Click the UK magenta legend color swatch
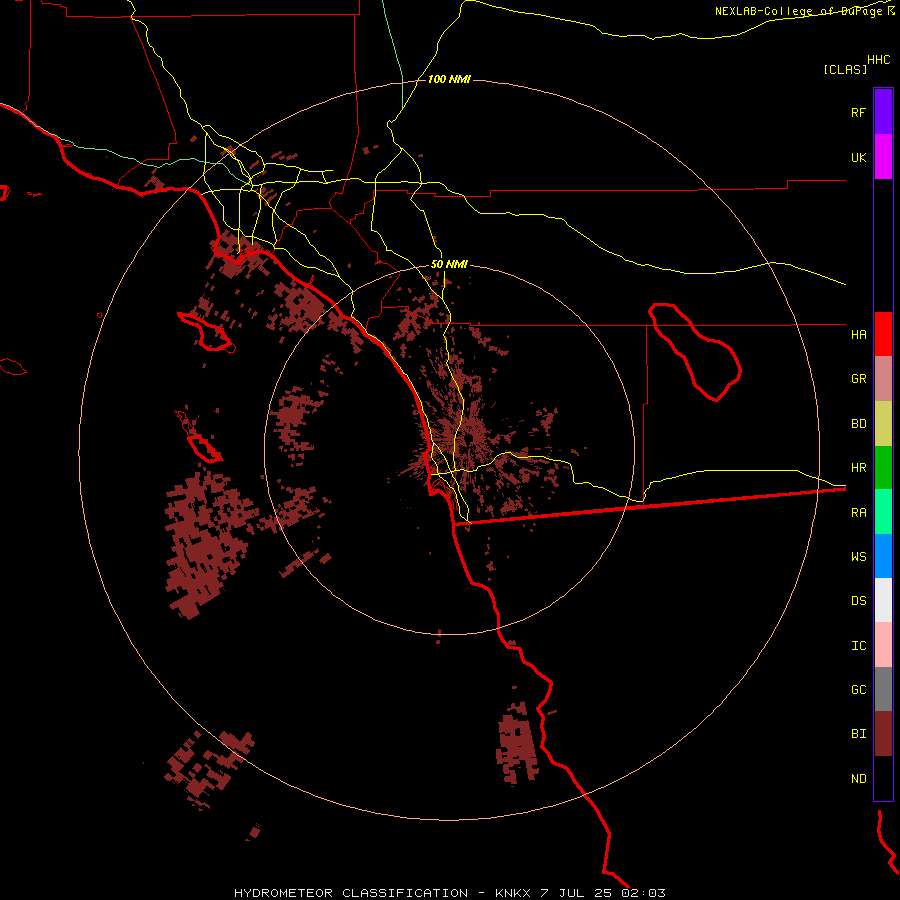 (883, 156)
